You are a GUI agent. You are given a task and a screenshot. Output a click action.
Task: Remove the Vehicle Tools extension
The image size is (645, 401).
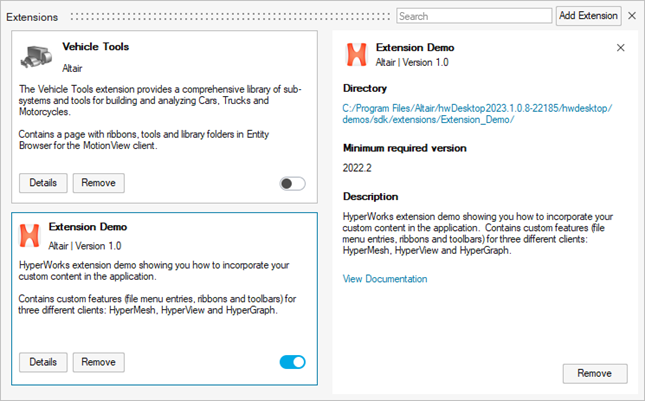[x=99, y=183]
